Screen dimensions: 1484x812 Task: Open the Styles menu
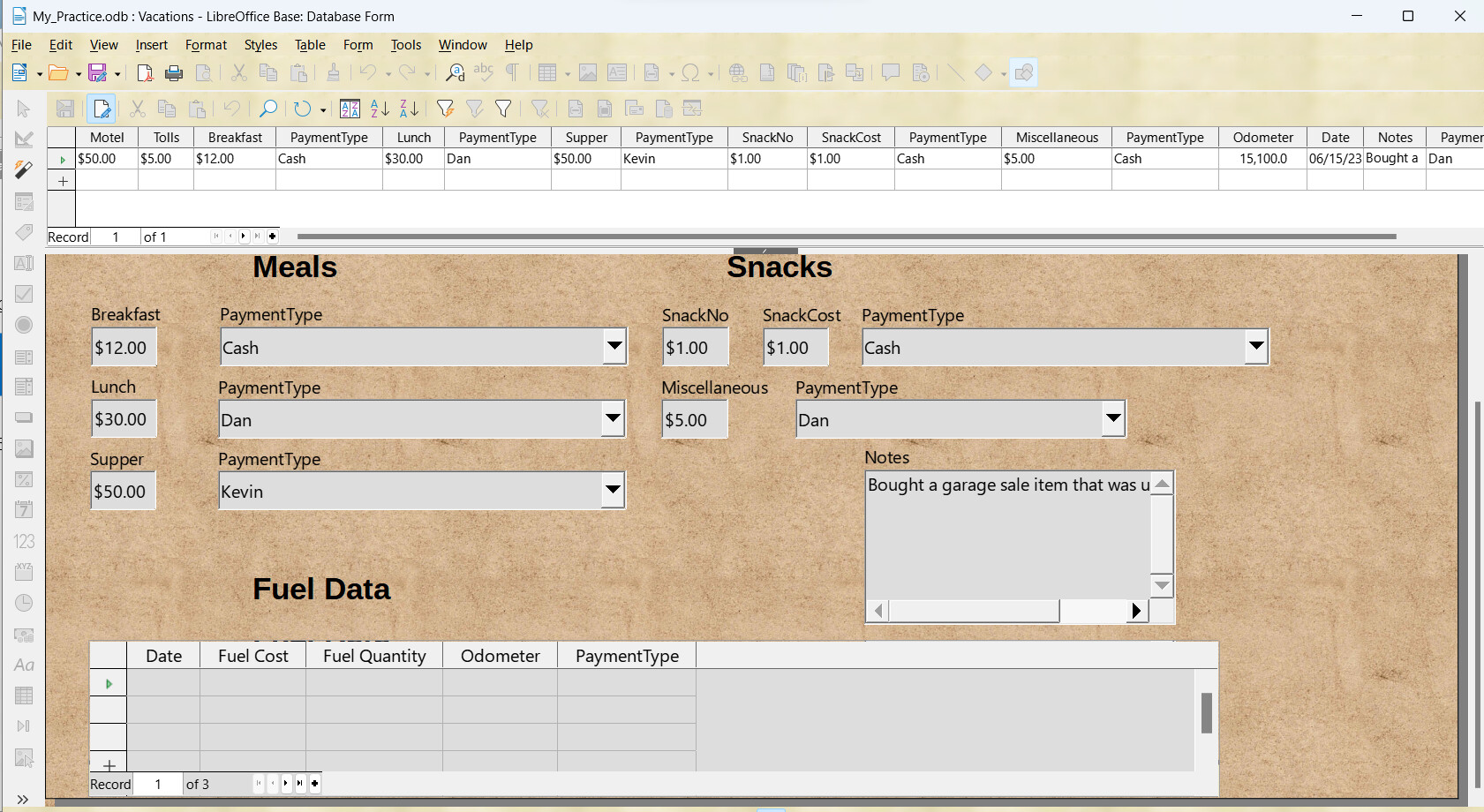[x=260, y=45]
